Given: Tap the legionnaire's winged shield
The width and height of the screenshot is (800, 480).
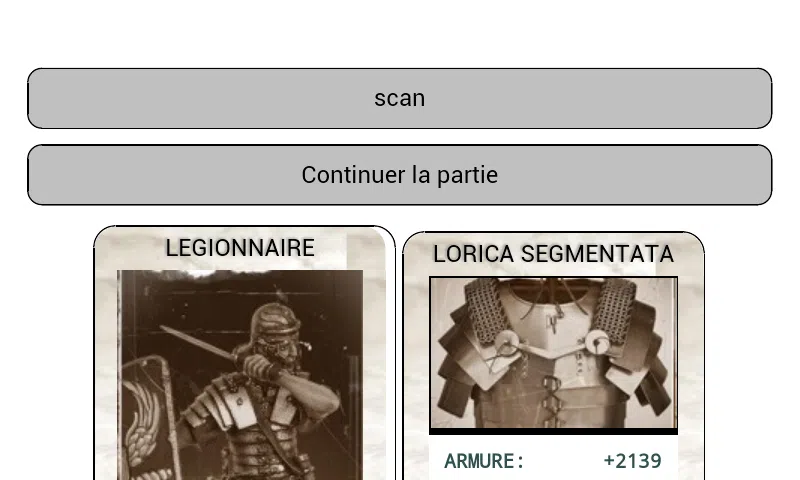Looking at the screenshot, I should [x=148, y=418].
